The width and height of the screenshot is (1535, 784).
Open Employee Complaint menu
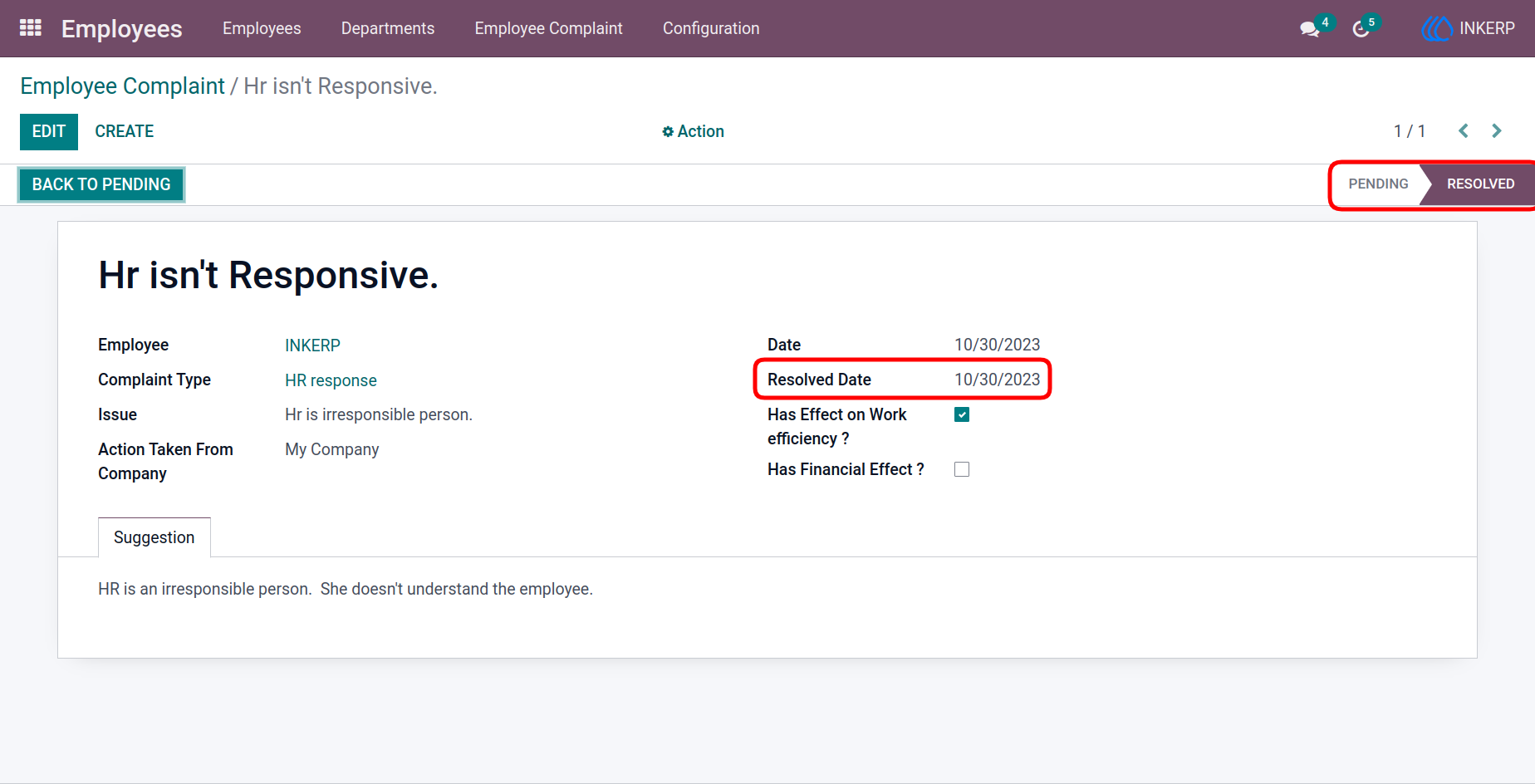click(x=548, y=28)
